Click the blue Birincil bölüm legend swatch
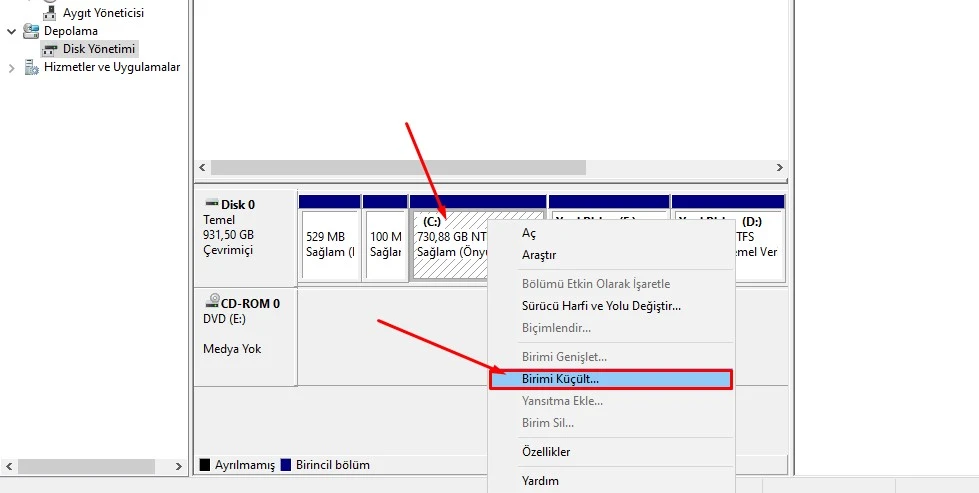 coord(286,465)
